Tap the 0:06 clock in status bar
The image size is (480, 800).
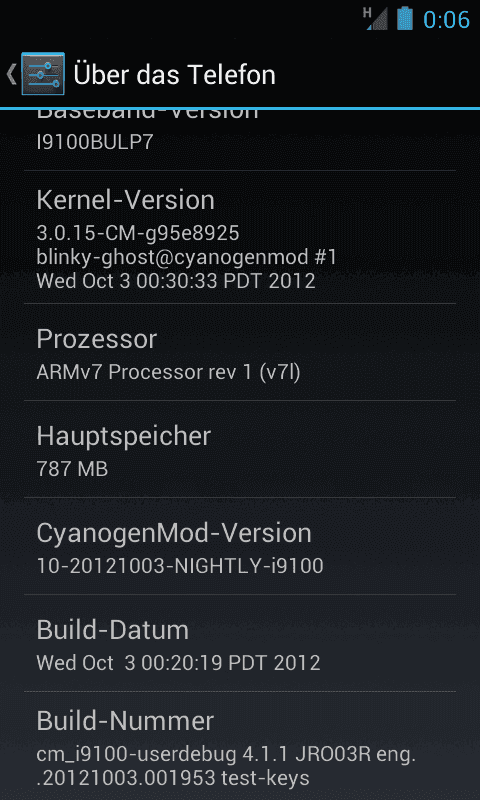[x=446, y=19]
